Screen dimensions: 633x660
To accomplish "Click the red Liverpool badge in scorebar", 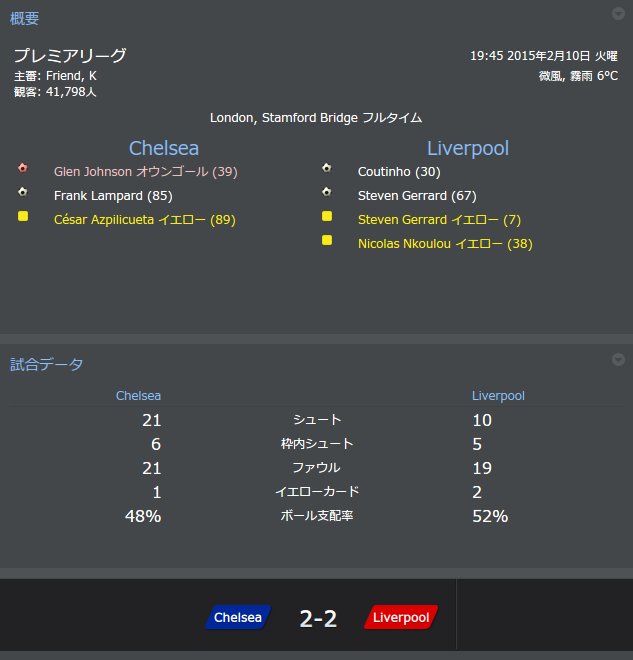I will pos(401,617).
